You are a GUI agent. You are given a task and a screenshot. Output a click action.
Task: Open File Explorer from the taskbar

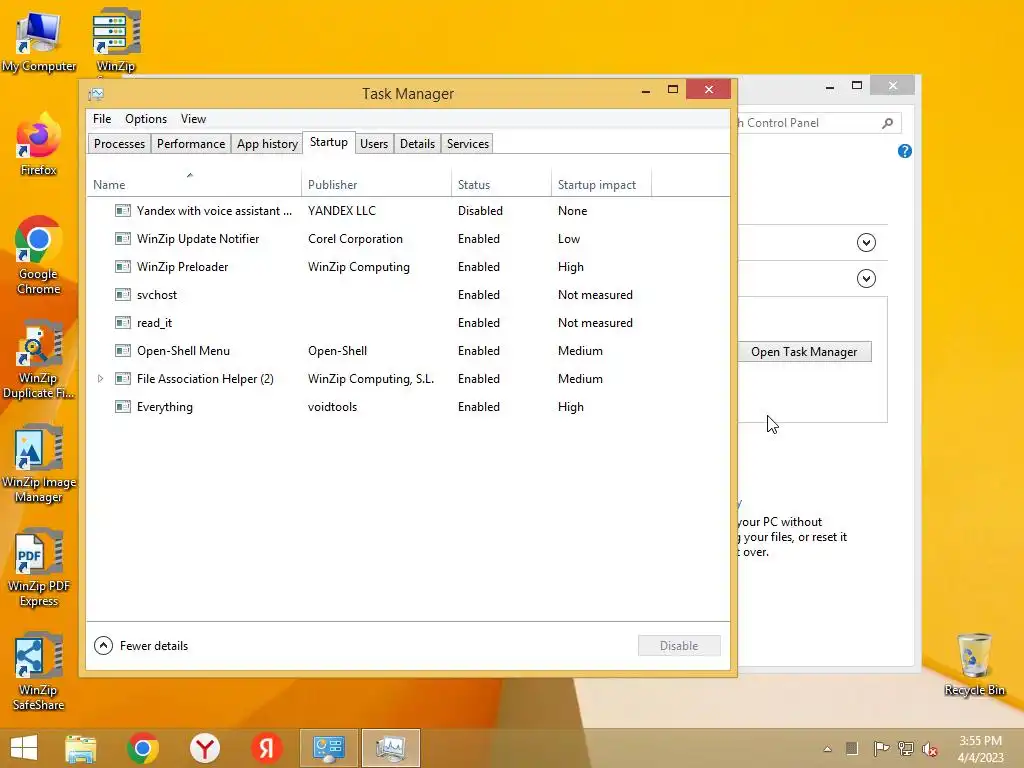click(80, 748)
